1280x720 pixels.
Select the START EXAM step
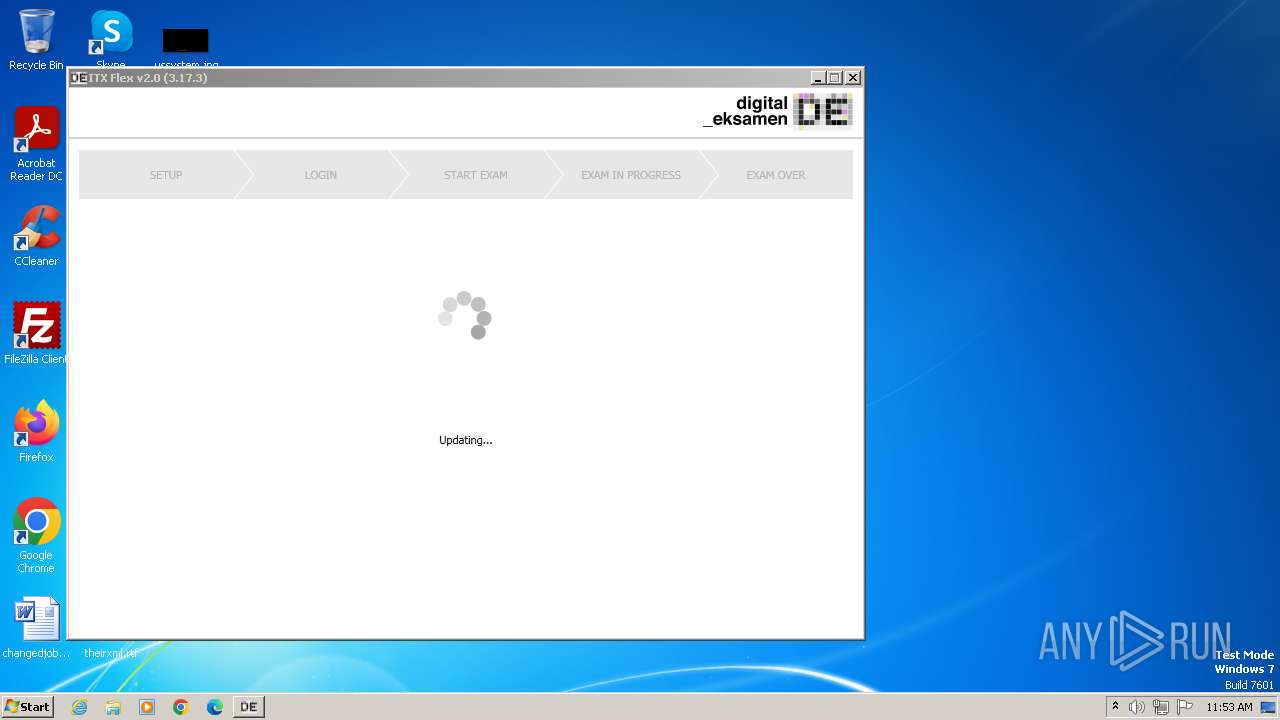476,175
